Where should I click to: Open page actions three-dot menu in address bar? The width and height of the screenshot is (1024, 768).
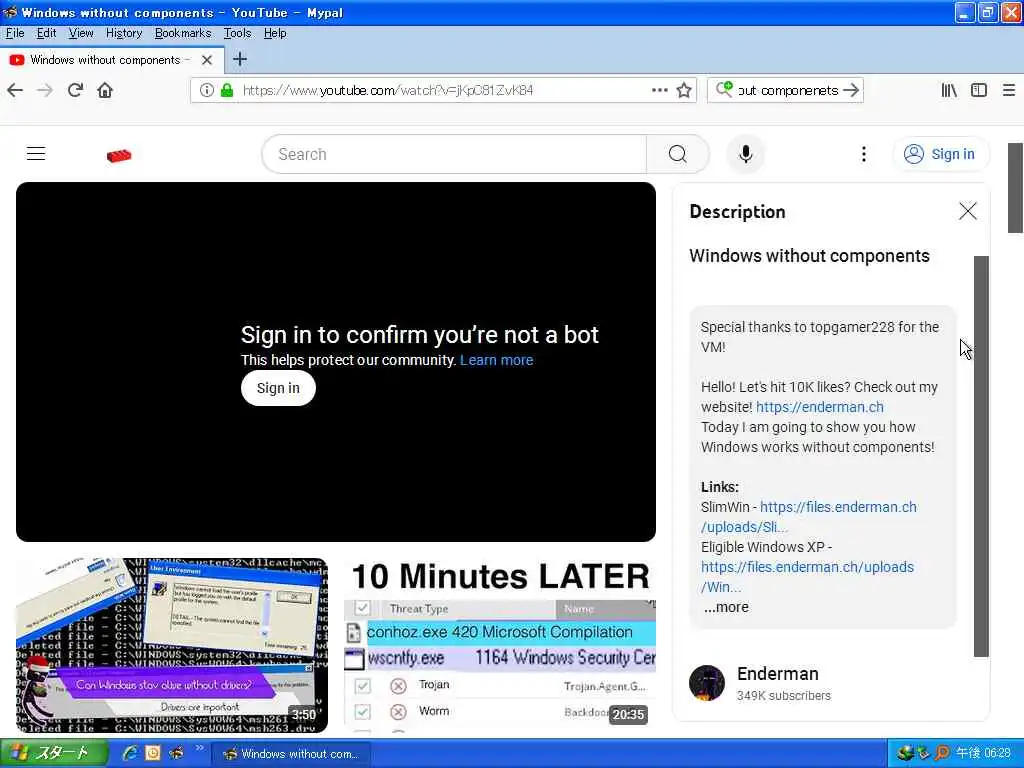660,90
